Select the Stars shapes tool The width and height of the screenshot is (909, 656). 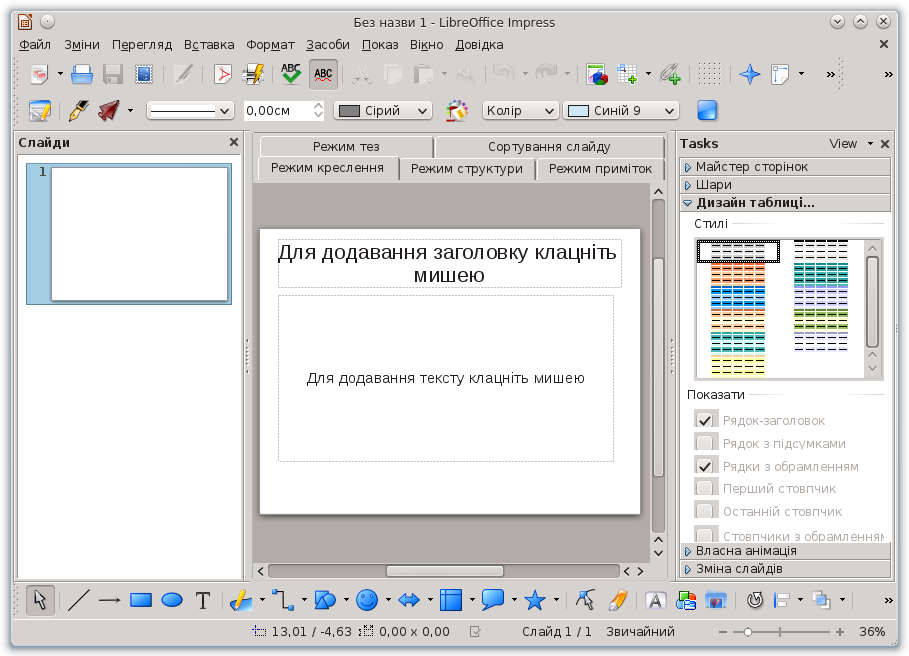coord(535,600)
